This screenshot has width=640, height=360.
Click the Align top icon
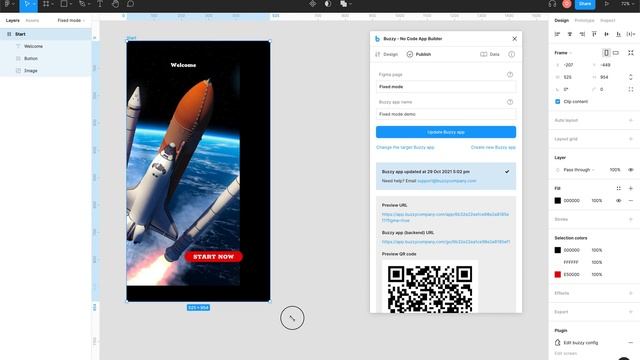pos(594,34)
